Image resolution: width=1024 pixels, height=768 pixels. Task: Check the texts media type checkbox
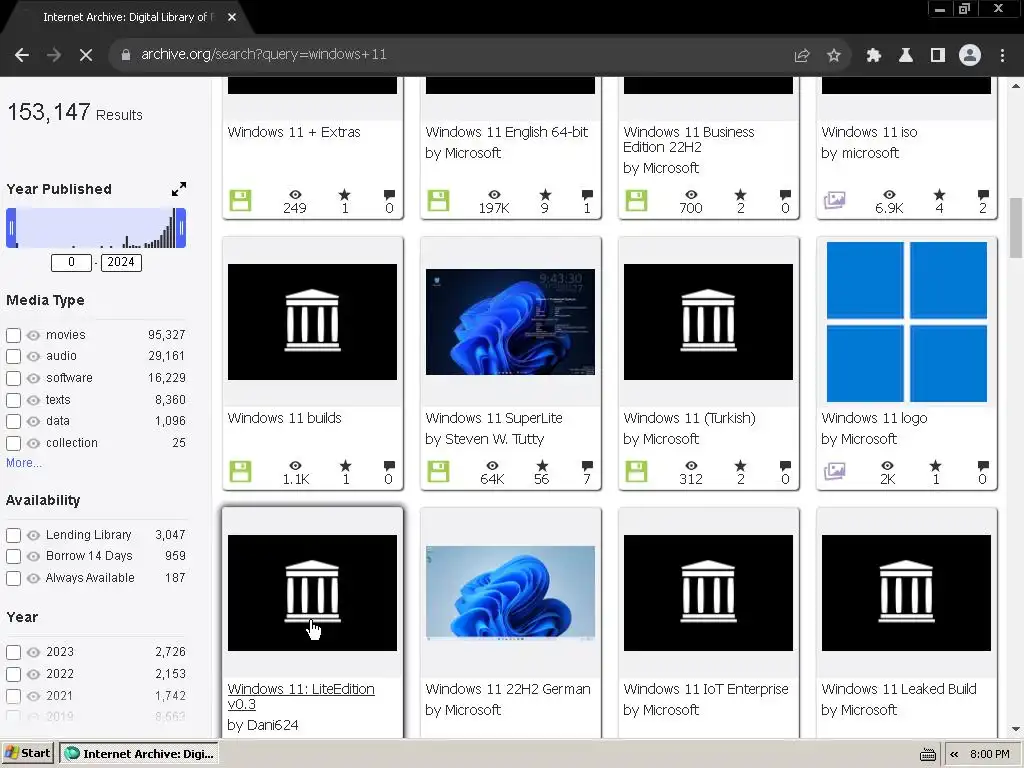coord(13,400)
